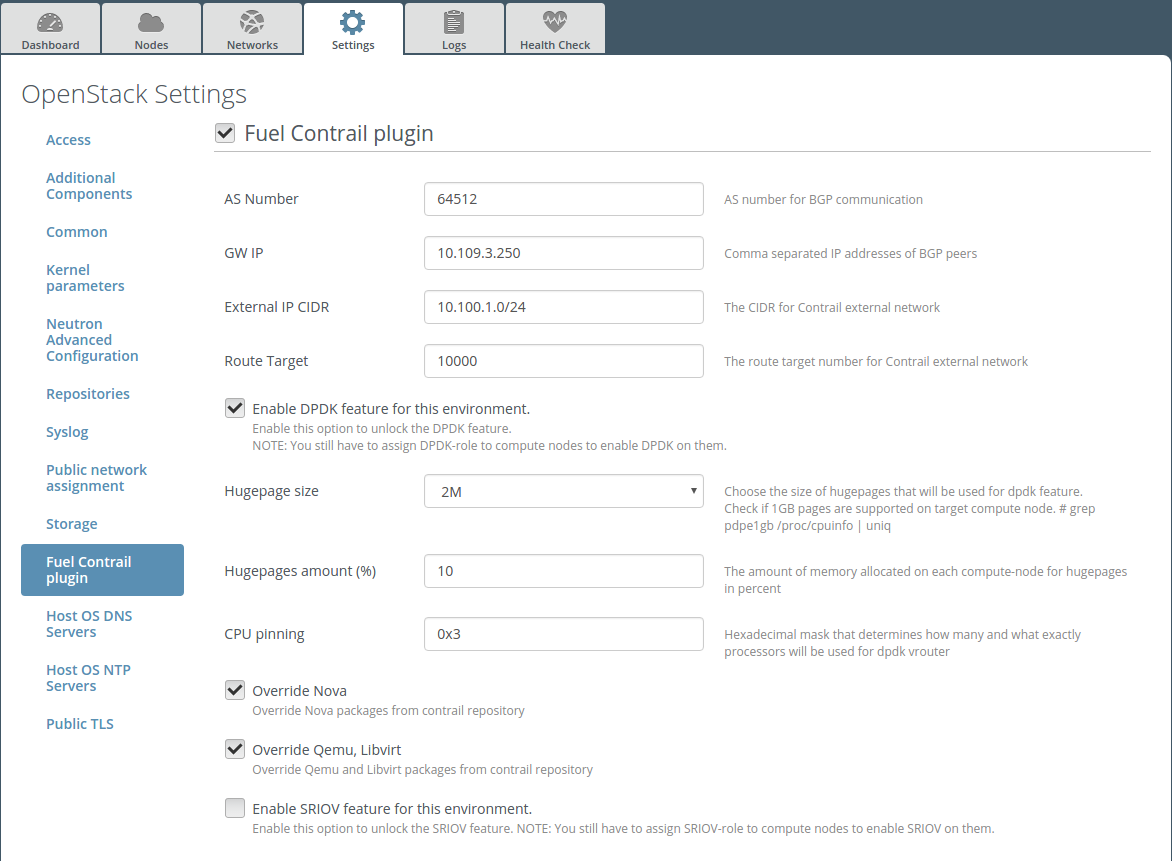Click 'Comma separated IP addresses of BGP peers' text

pos(850,253)
